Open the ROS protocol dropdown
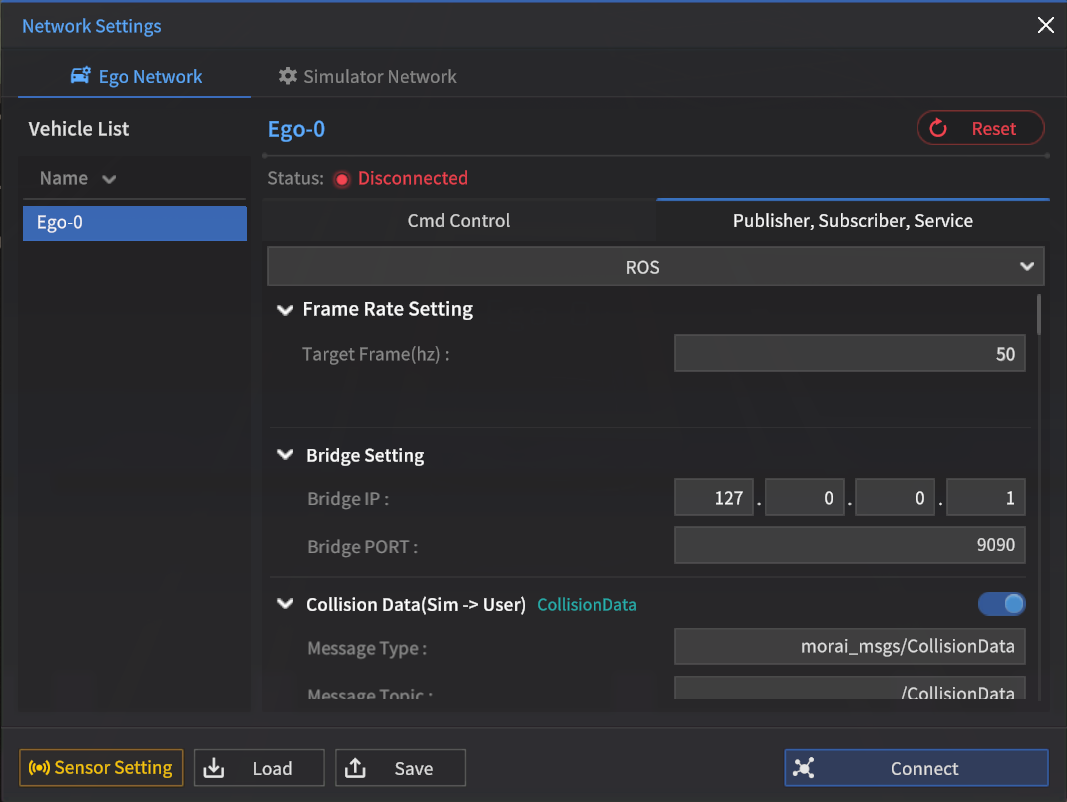The height and width of the screenshot is (802, 1067). [x=656, y=267]
